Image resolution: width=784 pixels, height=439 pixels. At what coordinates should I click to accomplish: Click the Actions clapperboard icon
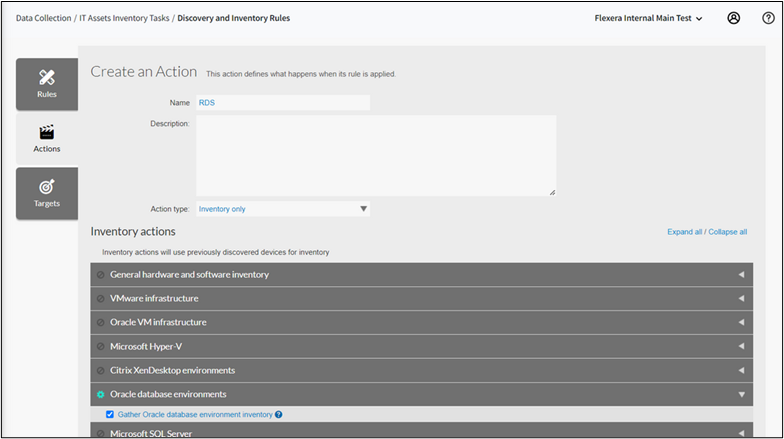pyautogui.click(x=47, y=132)
